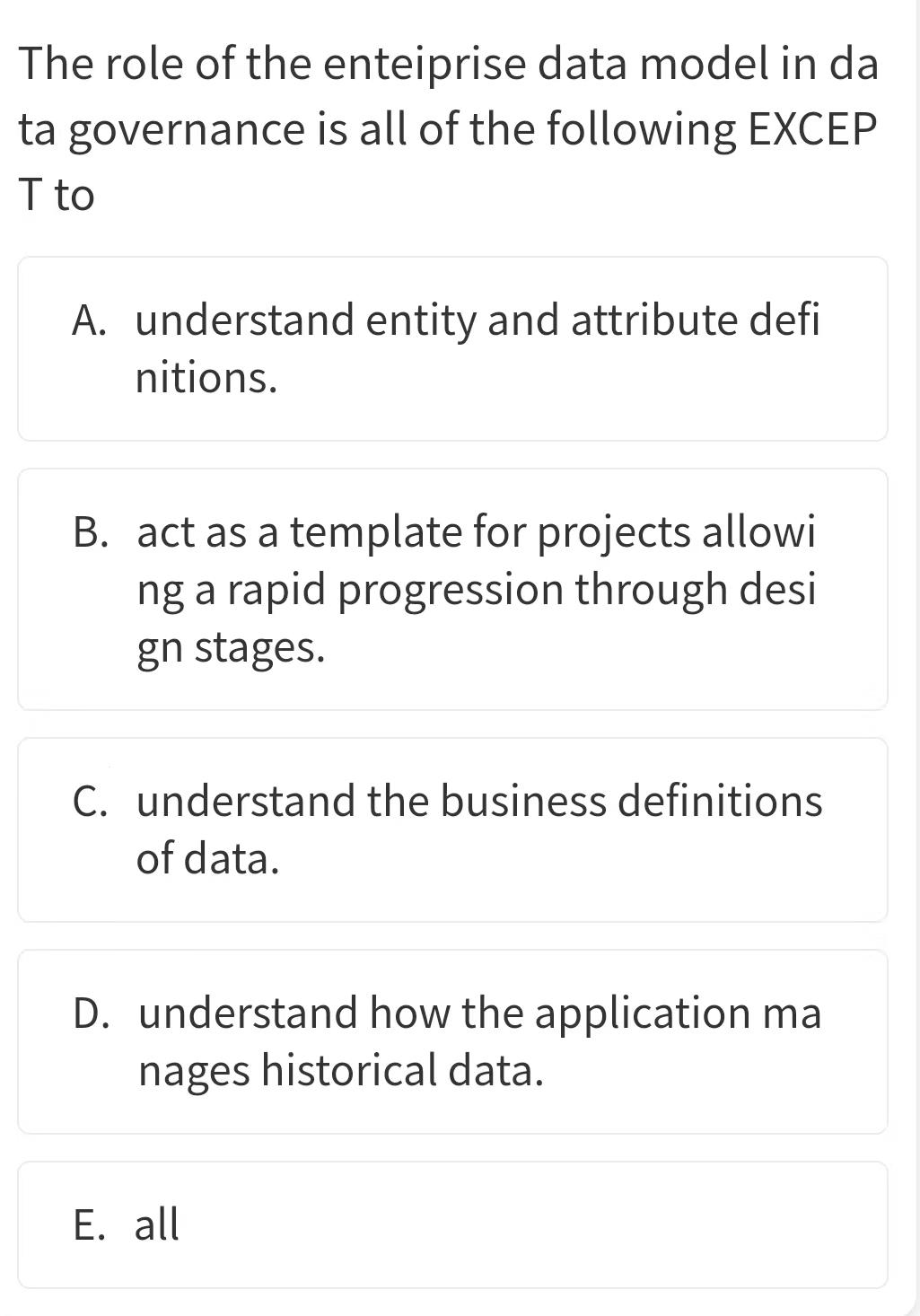
Task: Tap the text 'nitions.' in option A
Action: click(x=206, y=378)
